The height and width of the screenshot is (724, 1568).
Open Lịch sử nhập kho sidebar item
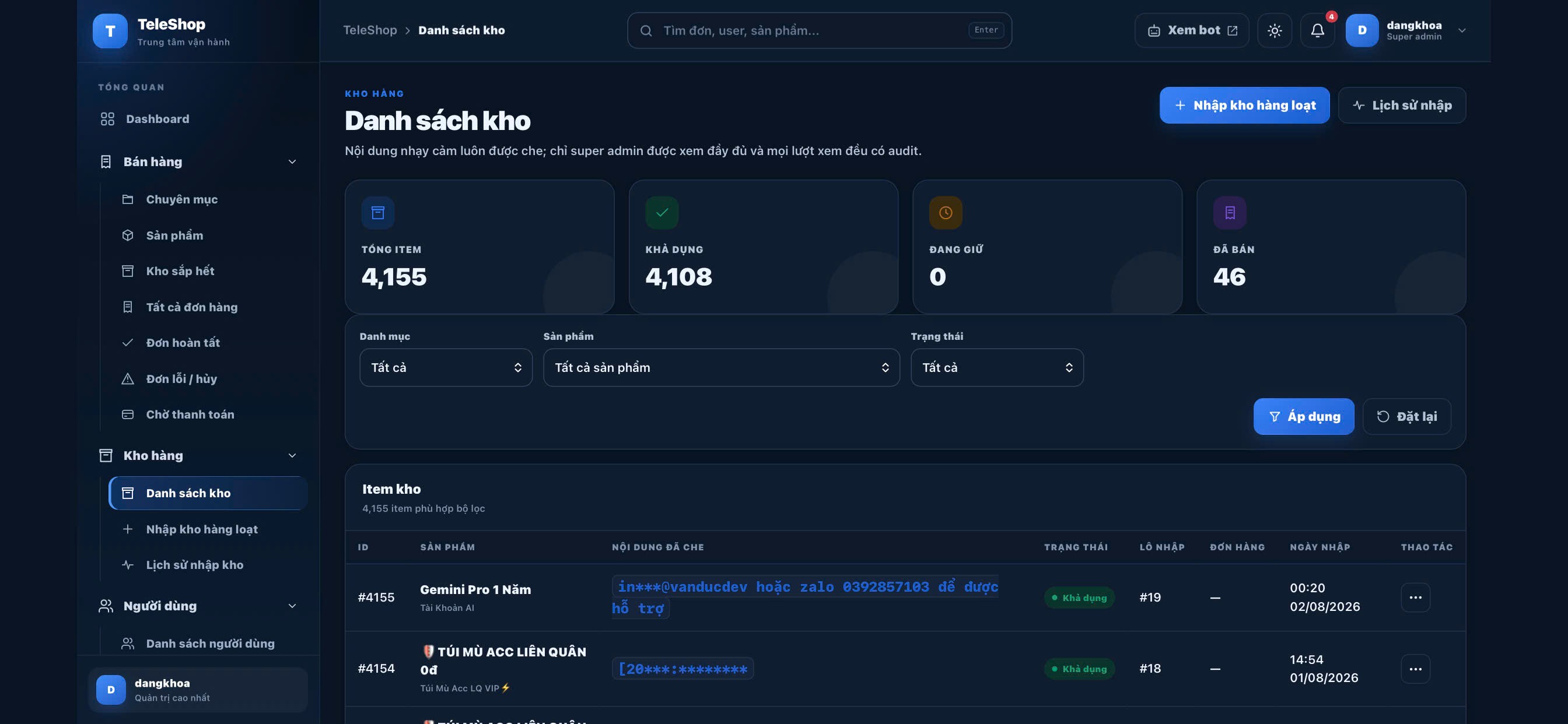(208, 565)
